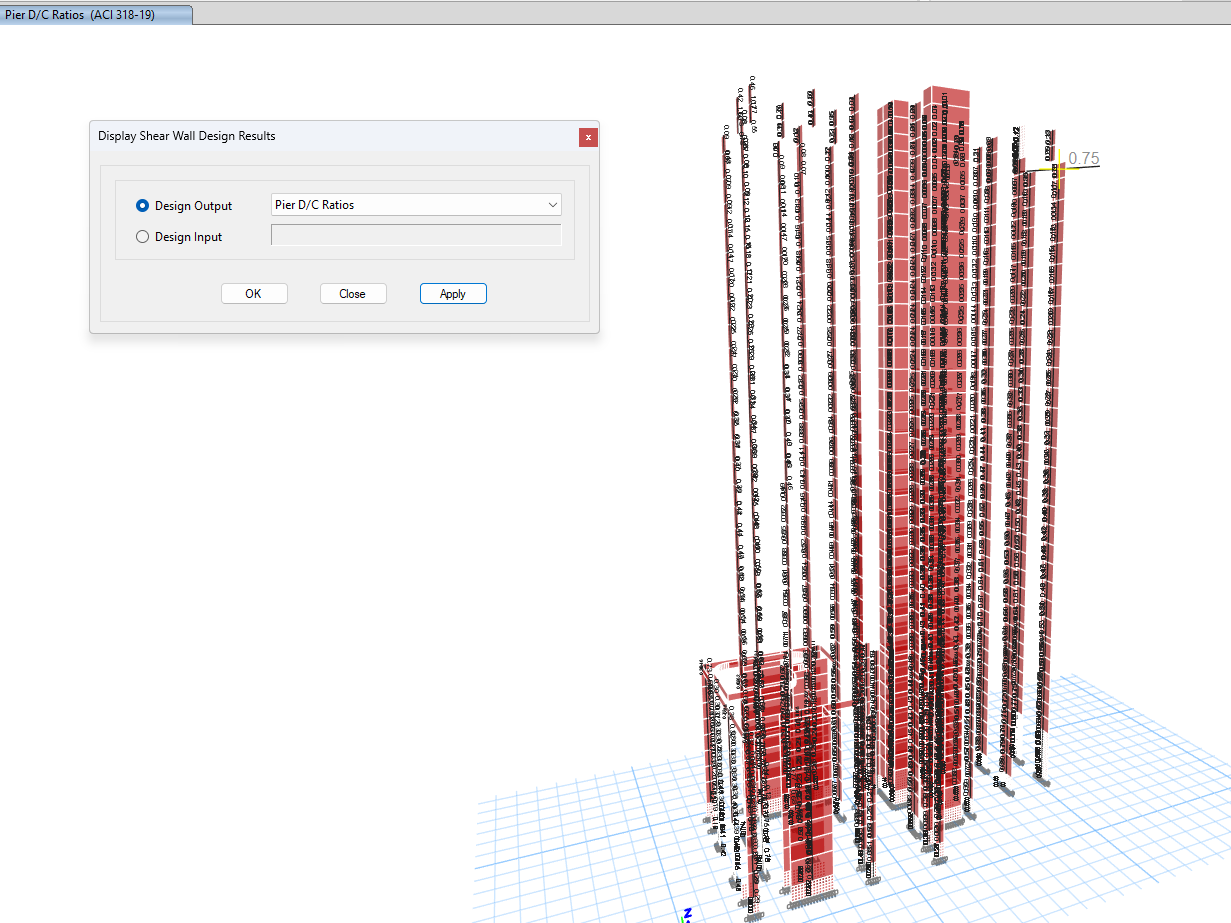Click the blue Z axis indicator
1231x923 pixels.
688,914
